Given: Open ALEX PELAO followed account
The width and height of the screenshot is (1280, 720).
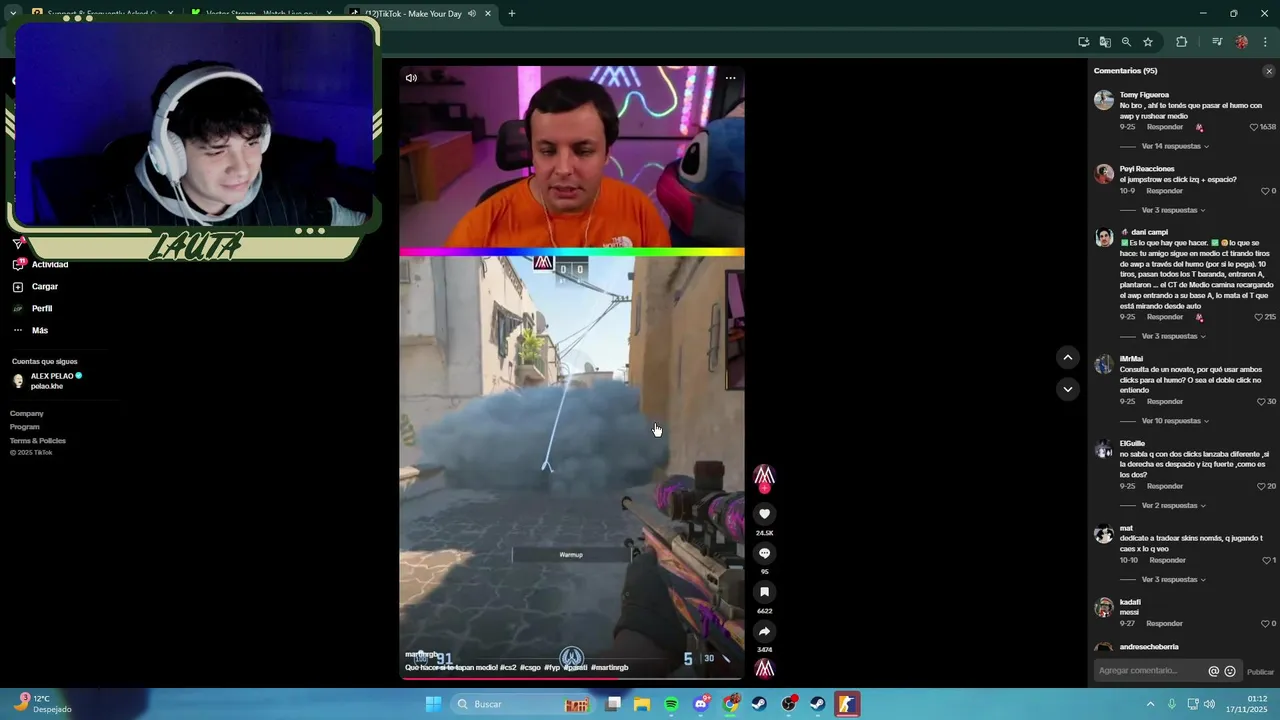Looking at the screenshot, I should tap(46, 381).
